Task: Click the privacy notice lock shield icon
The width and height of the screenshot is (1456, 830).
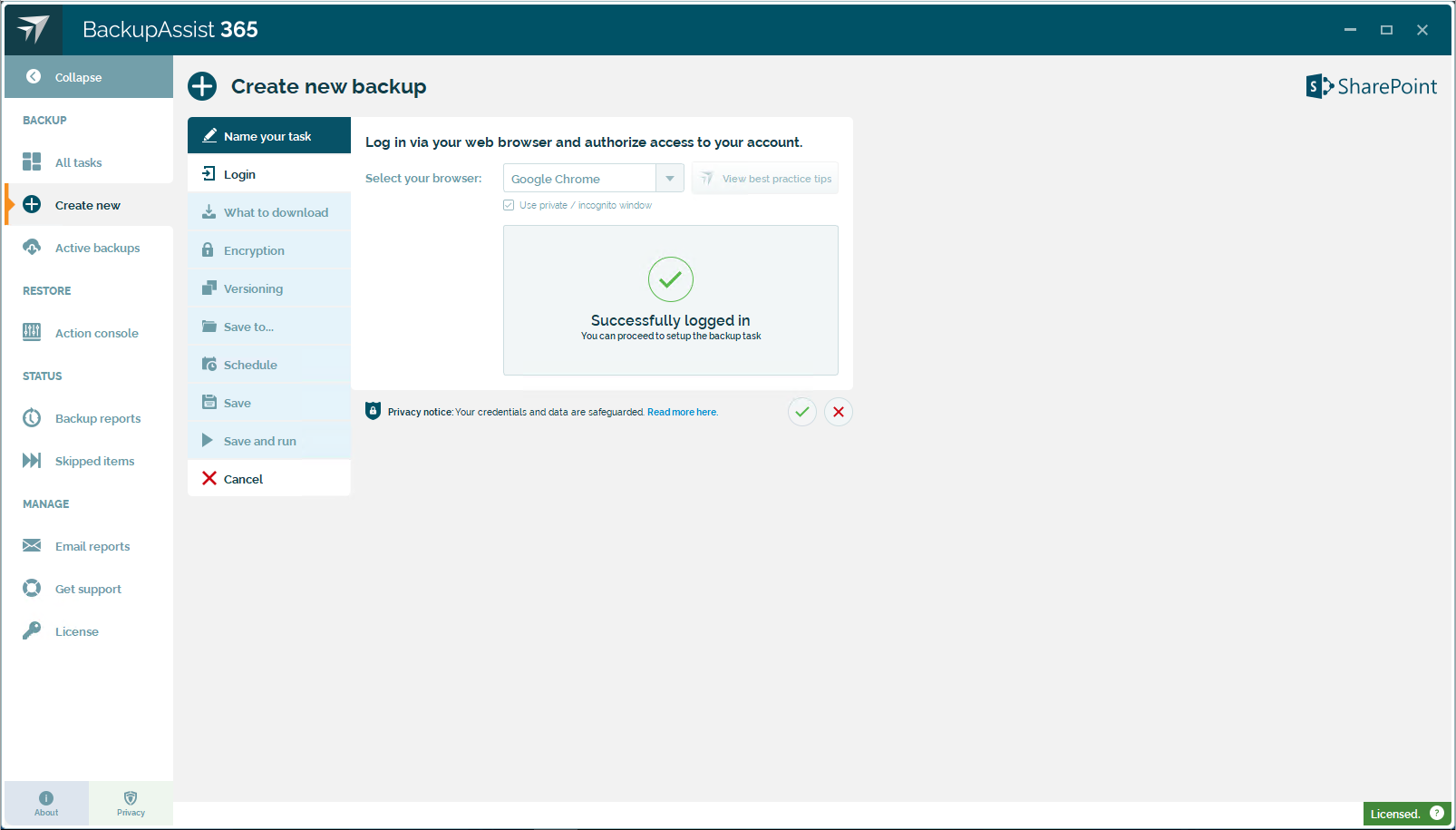Action: click(x=373, y=411)
